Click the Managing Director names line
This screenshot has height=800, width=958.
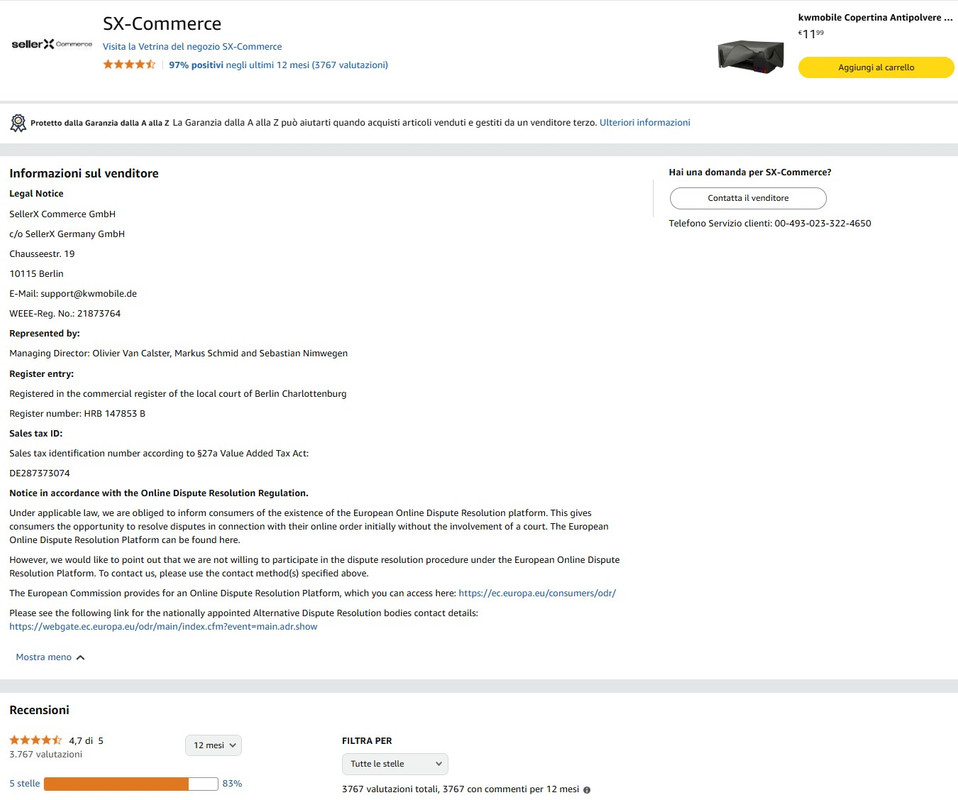pos(178,353)
